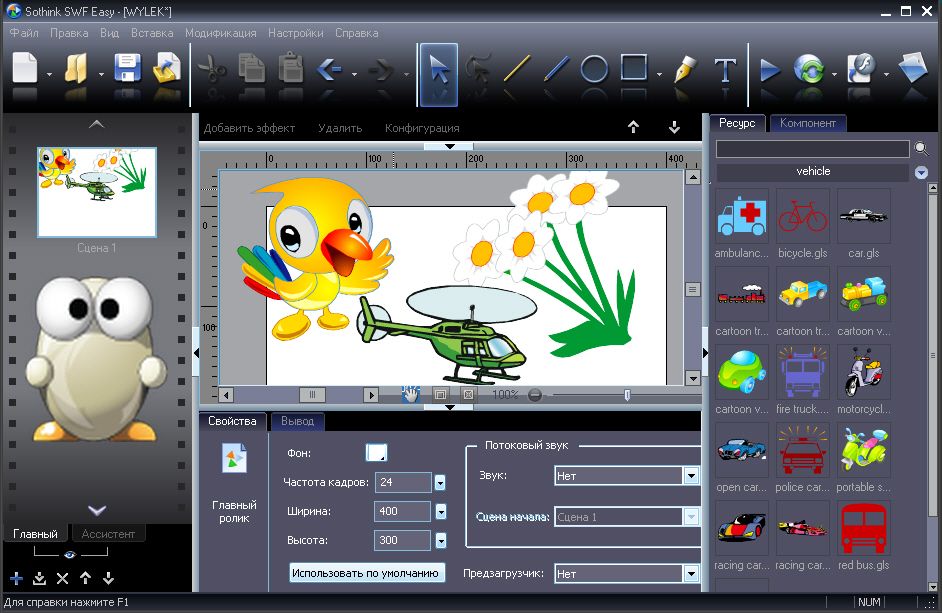The height and width of the screenshot is (613, 942).
Task: Open the Фон background color swatch
Action: pyautogui.click(x=376, y=453)
